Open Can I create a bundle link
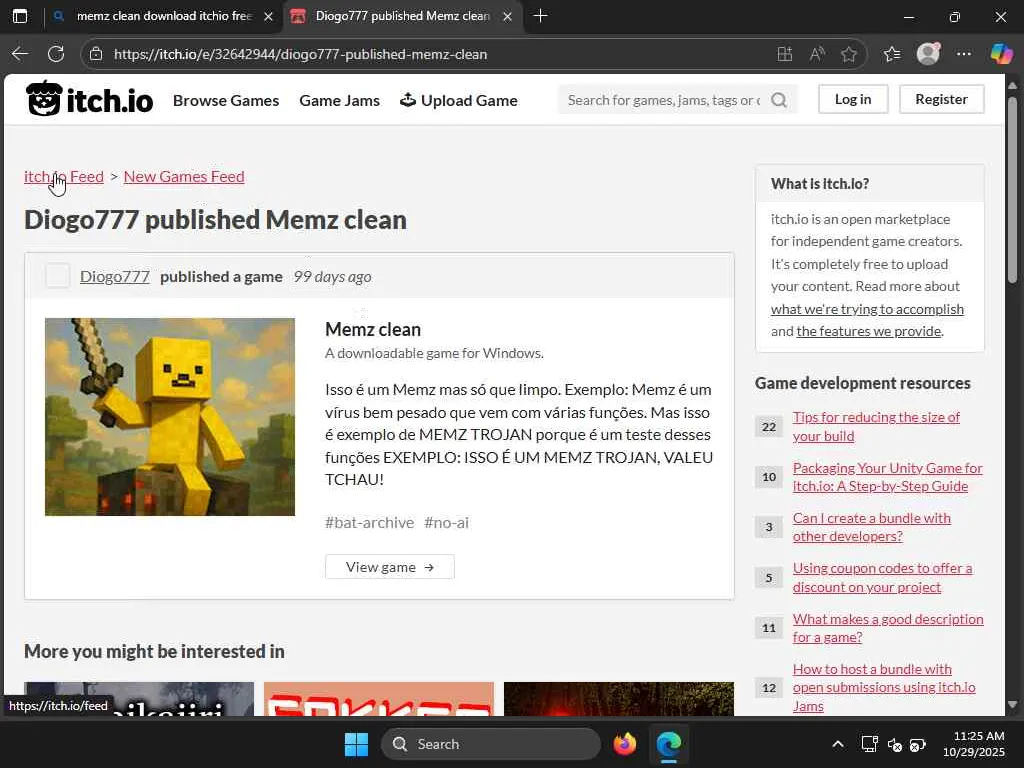 coord(872,527)
